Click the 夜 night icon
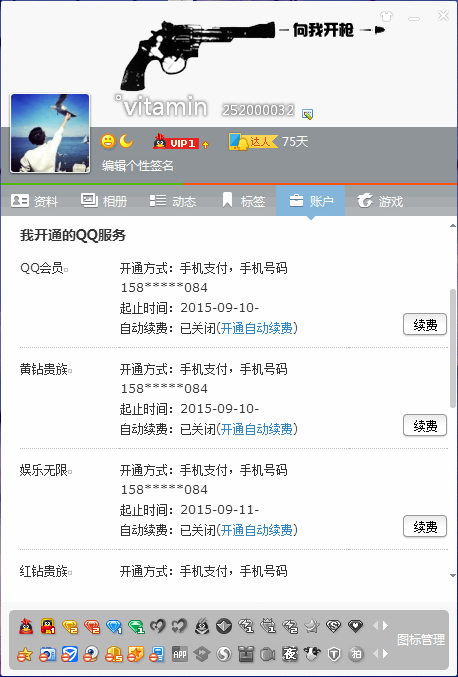This screenshot has height=677, width=458. pos(290,655)
